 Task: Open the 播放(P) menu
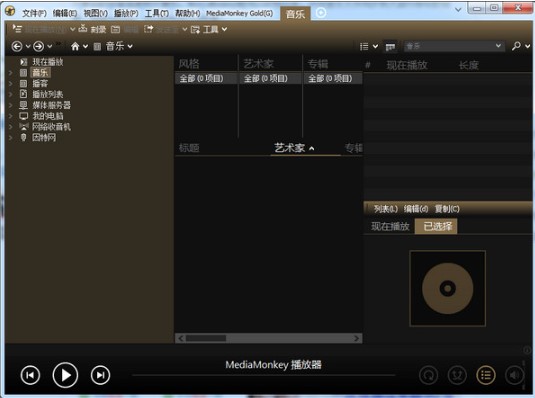126,13
